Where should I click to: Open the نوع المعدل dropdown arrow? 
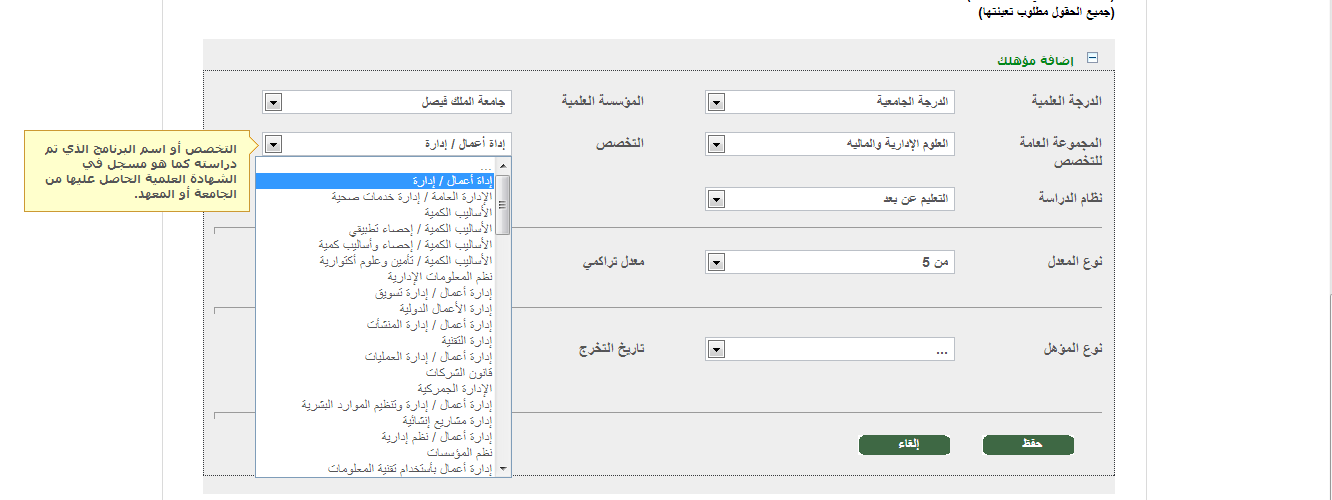(x=717, y=263)
